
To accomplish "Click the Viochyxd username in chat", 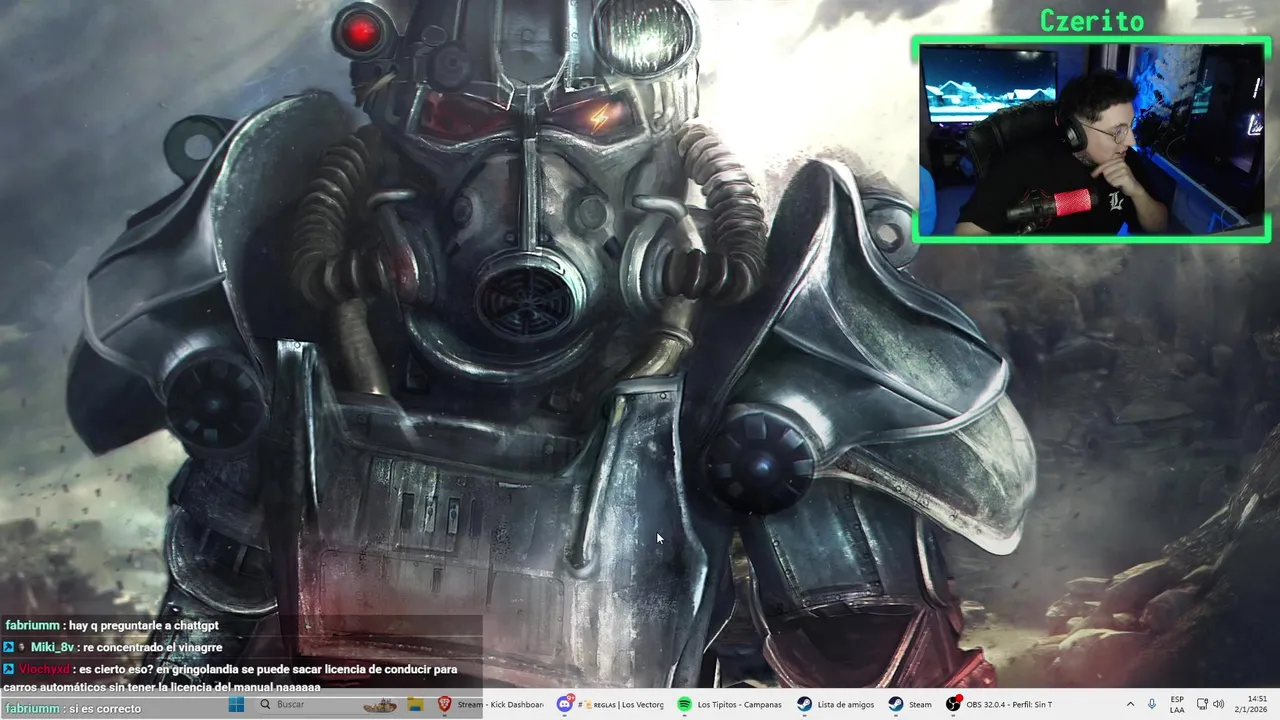I will 45,669.
